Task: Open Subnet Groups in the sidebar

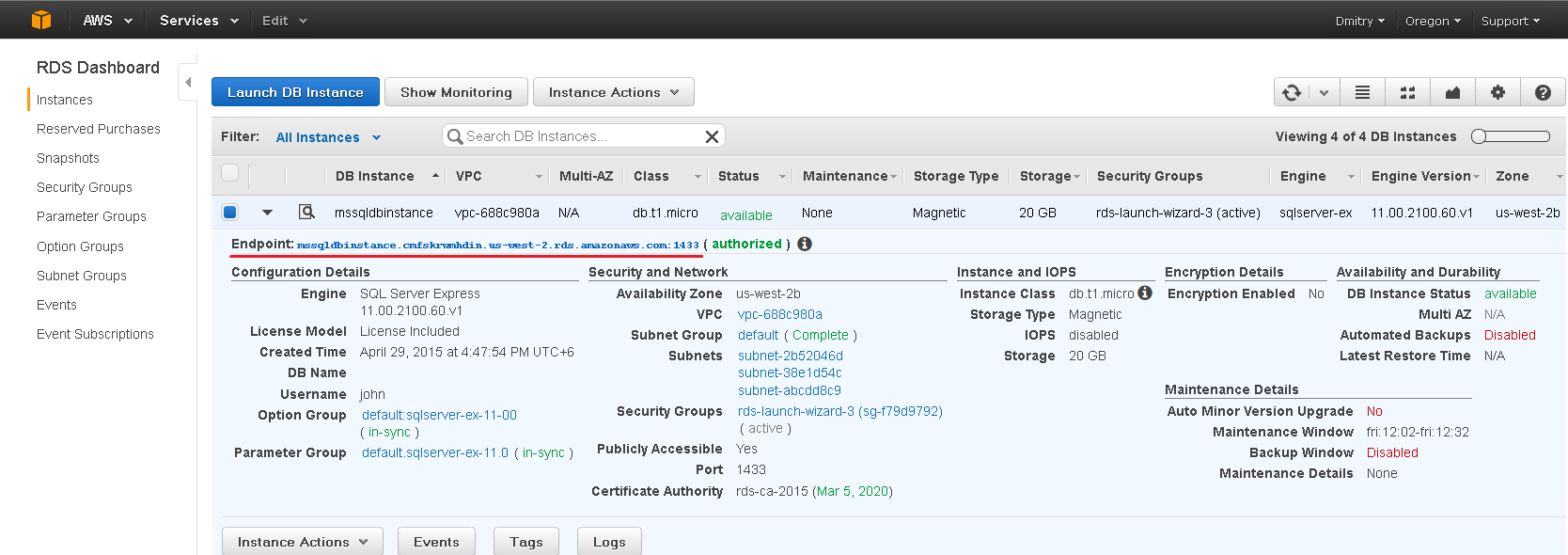Action: pyautogui.click(x=82, y=276)
